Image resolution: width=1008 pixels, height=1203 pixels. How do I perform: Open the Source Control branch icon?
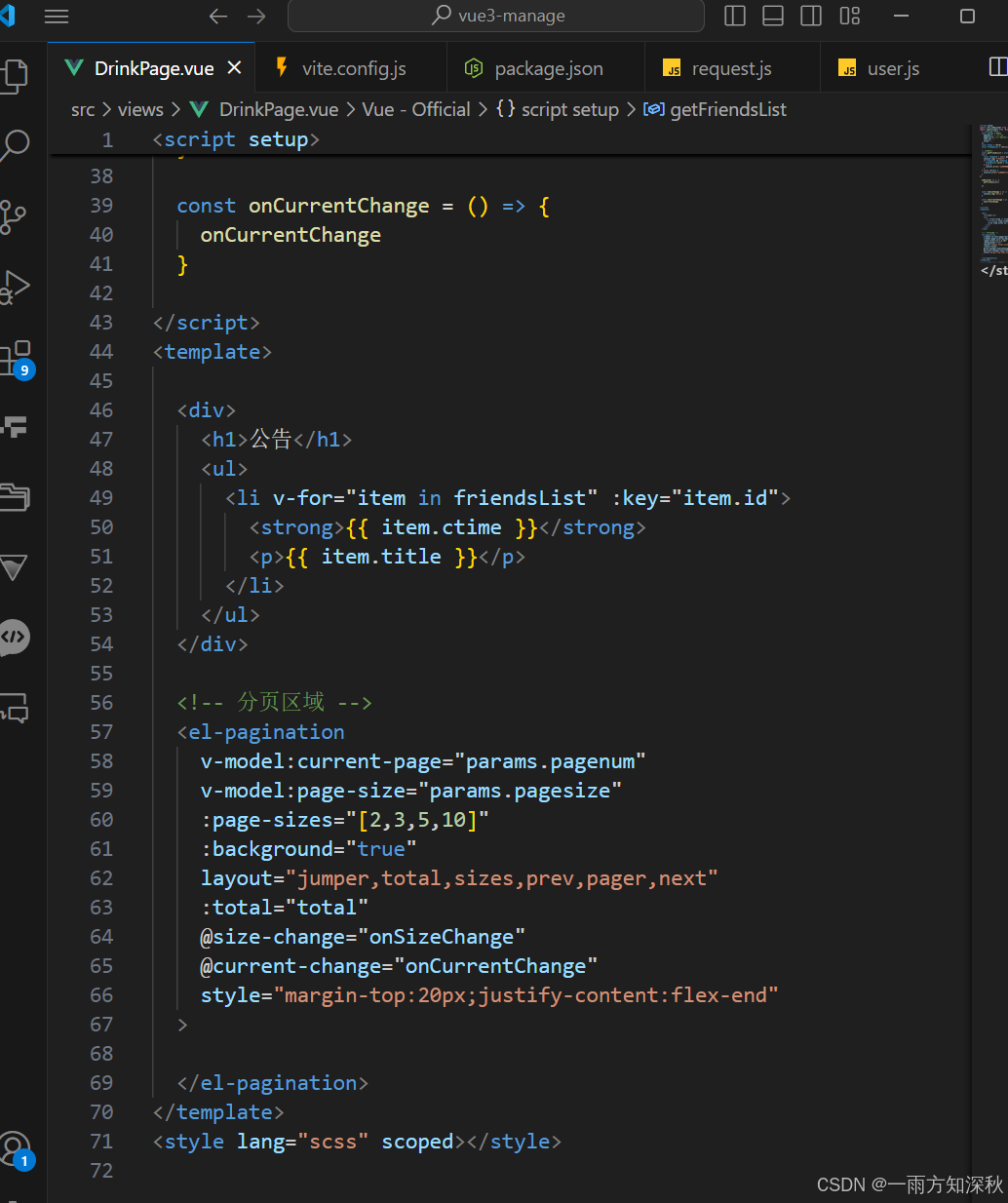[x=14, y=216]
